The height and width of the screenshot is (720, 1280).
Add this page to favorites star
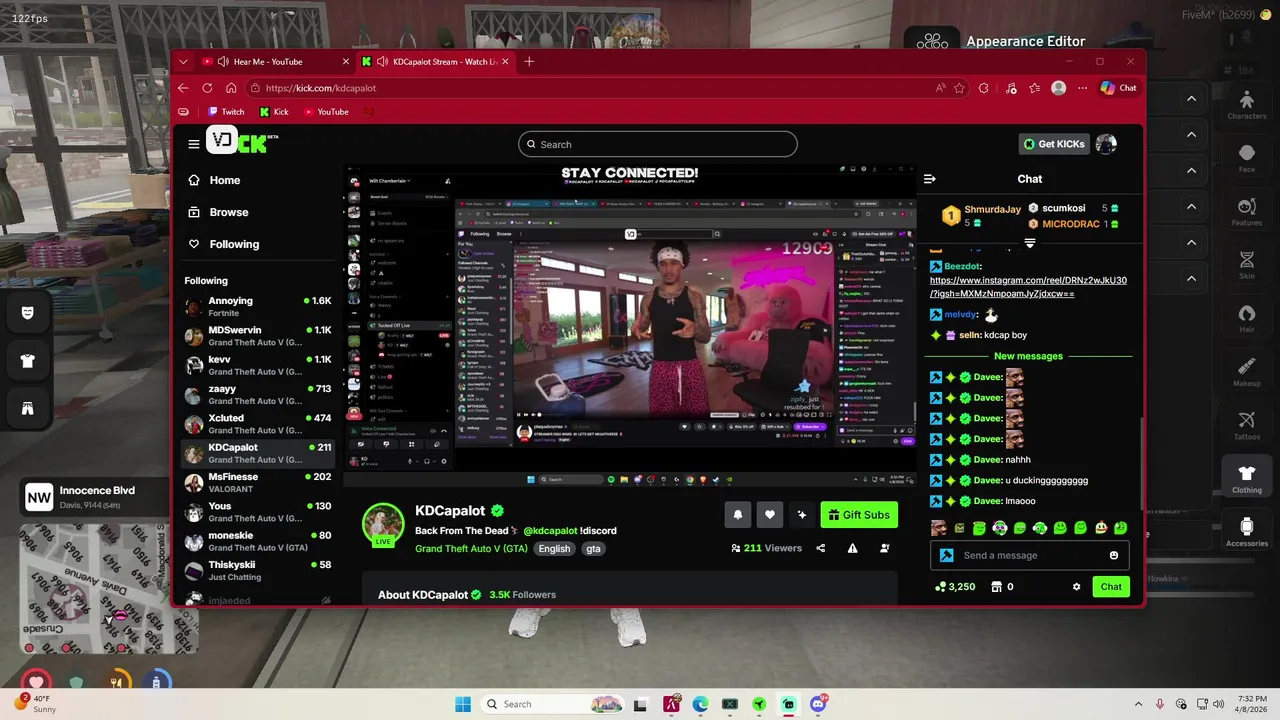click(960, 88)
